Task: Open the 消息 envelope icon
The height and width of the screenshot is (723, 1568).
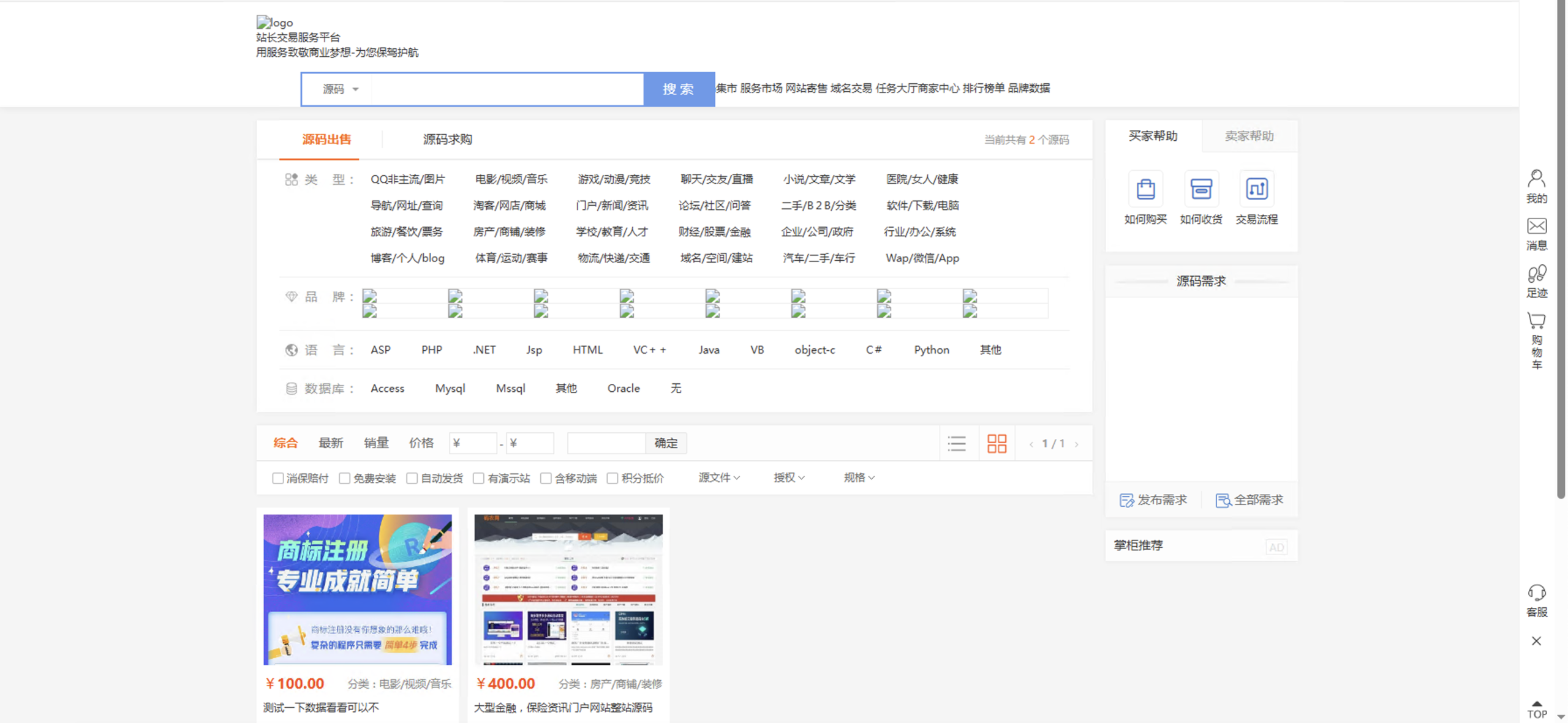Action: [1536, 227]
